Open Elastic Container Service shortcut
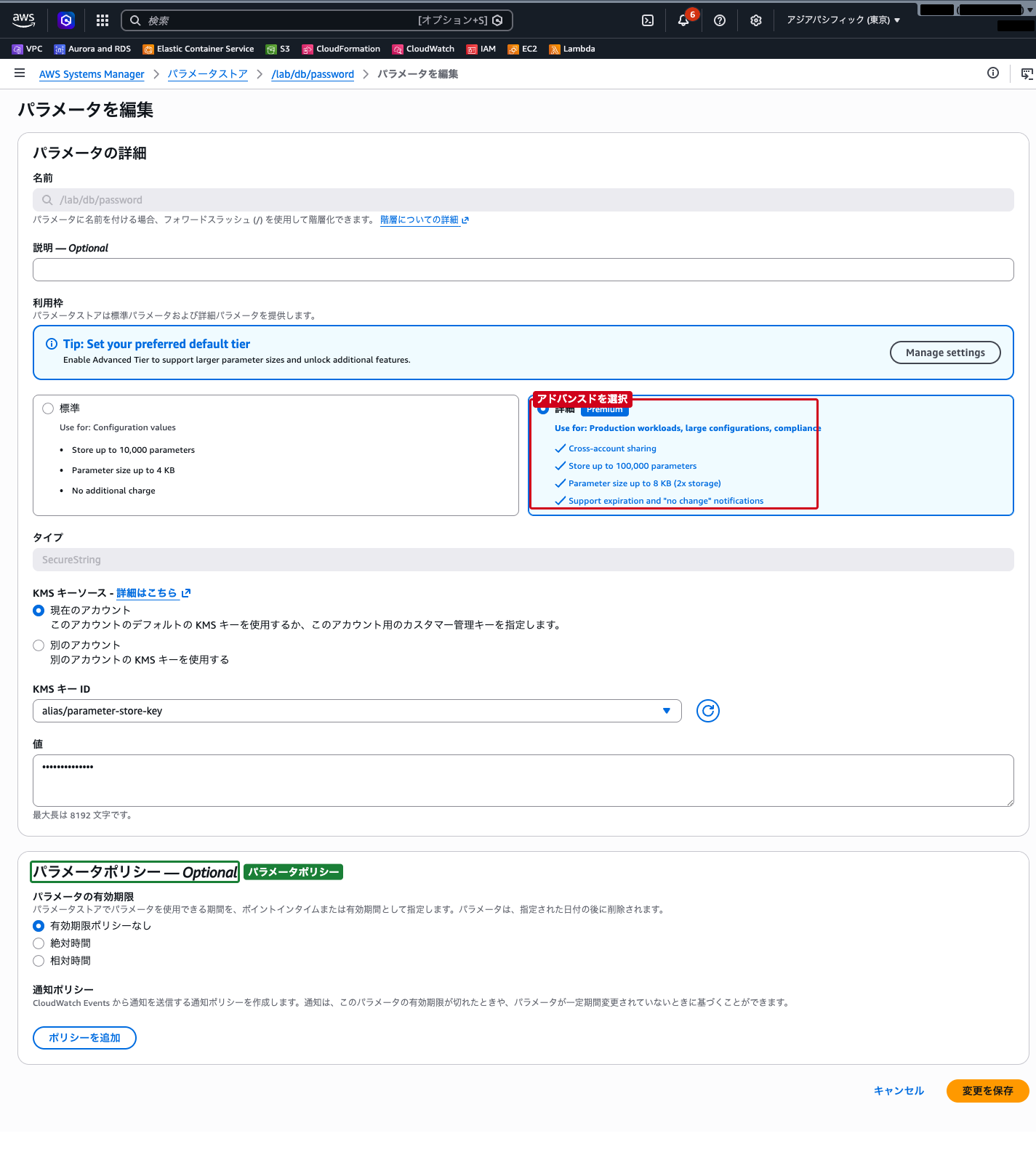This screenshot has width=1036, height=1160. click(x=198, y=49)
